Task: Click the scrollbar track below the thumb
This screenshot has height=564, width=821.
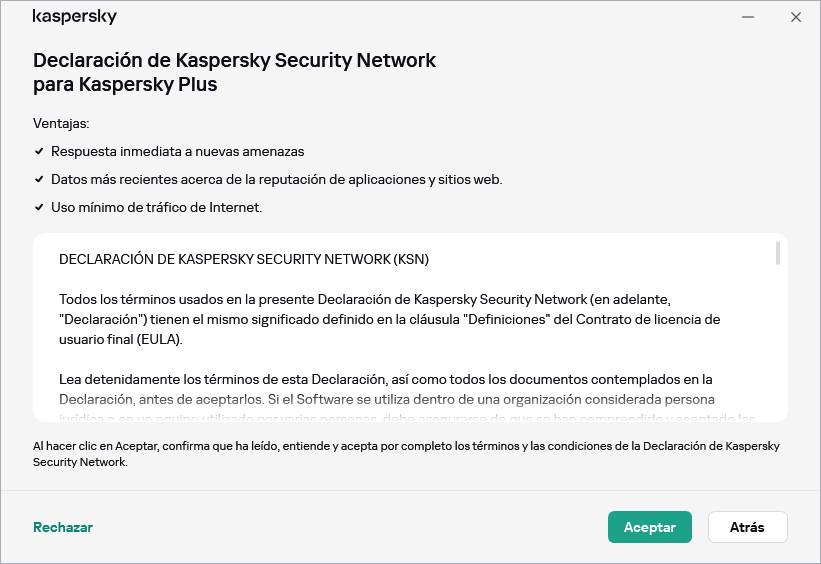Action: point(778,340)
